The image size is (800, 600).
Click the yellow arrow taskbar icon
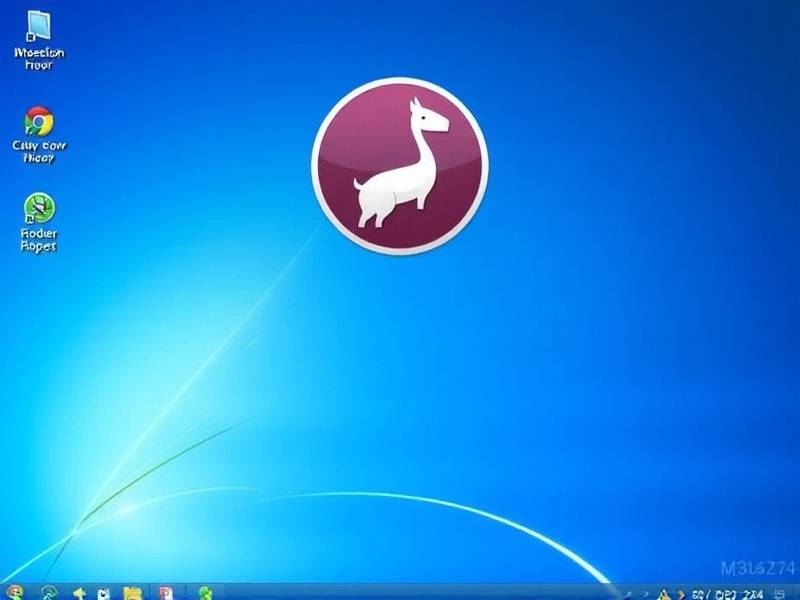click(79, 592)
